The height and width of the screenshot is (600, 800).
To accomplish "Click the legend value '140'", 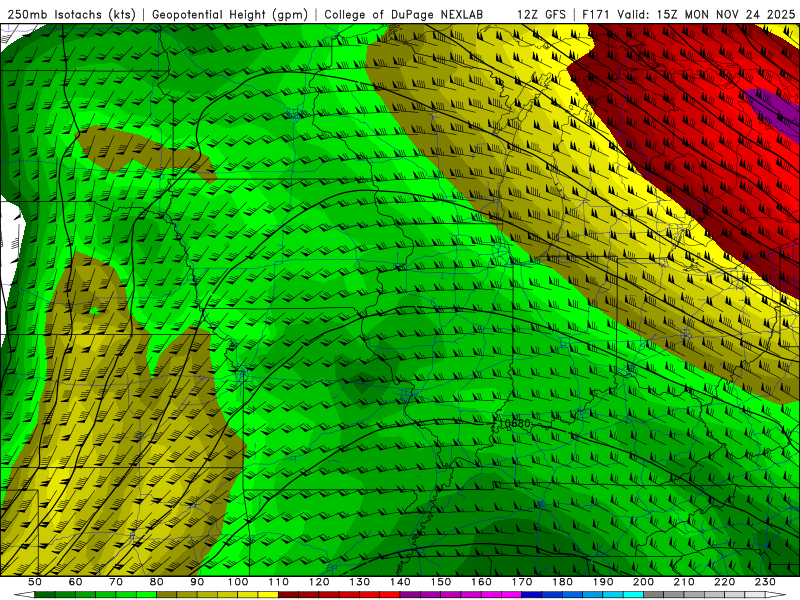I will (400, 582).
